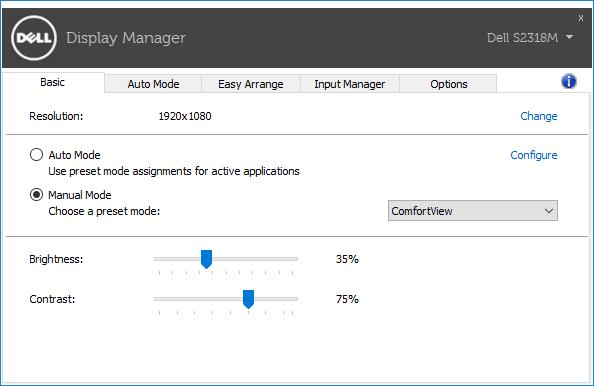Click the Dell S2318M monitor name
This screenshot has height=386, width=594.
pos(522,38)
